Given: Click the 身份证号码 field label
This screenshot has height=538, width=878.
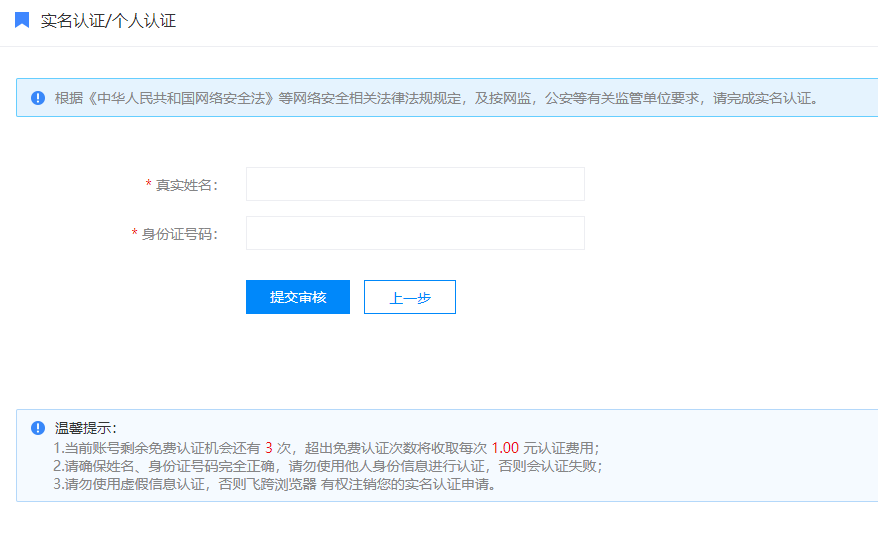Looking at the screenshot, I should click(x=179, y=234).
